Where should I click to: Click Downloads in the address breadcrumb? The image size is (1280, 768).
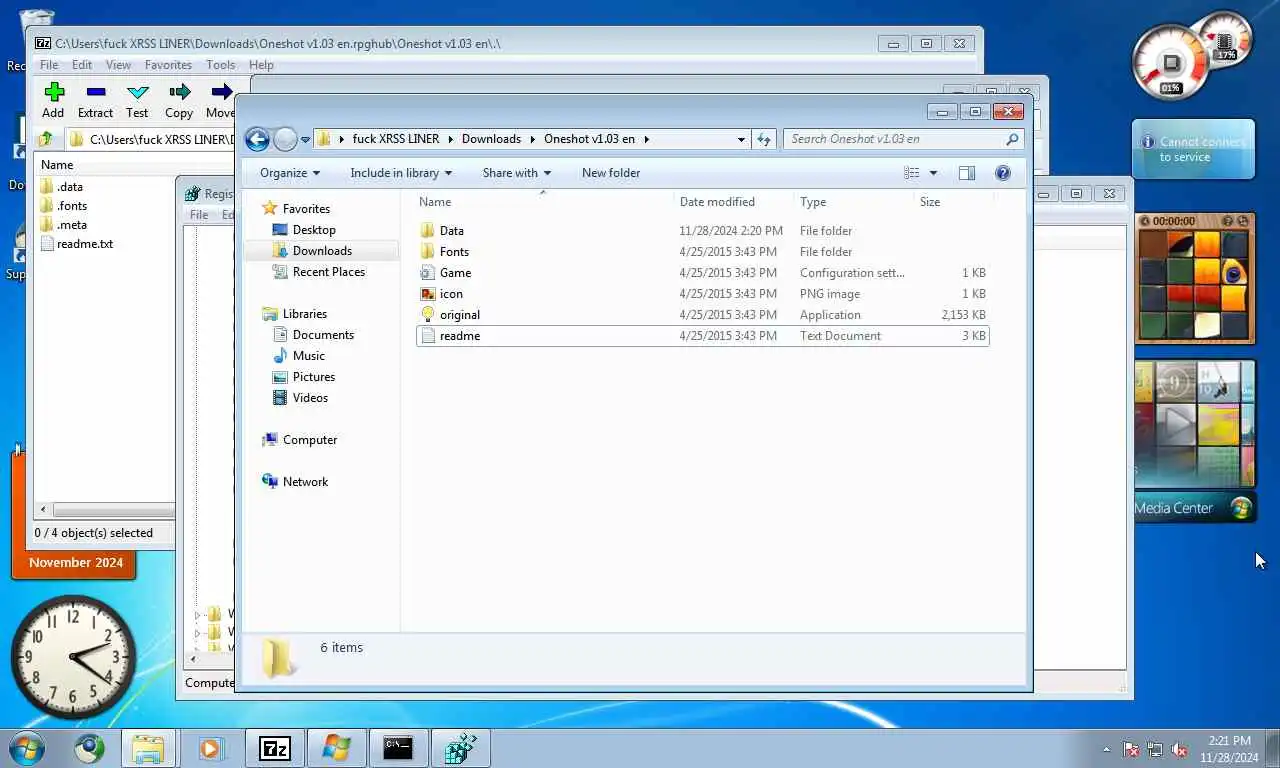pos(491,139)
